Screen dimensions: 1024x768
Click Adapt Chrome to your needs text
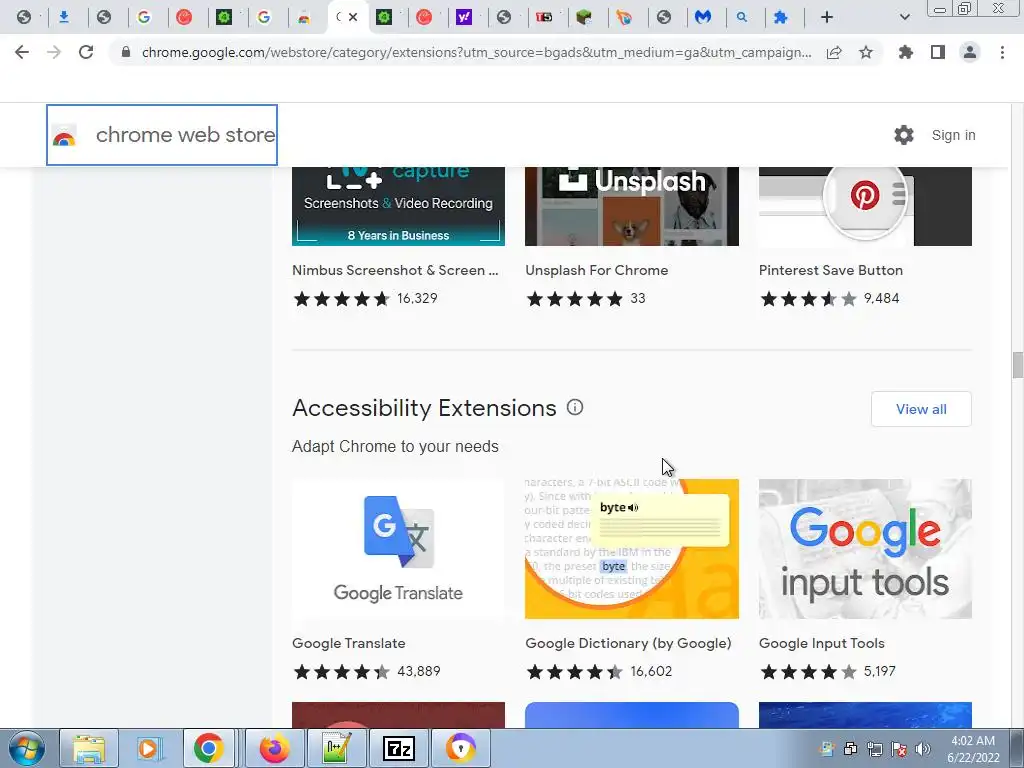(x=395, y=447)
